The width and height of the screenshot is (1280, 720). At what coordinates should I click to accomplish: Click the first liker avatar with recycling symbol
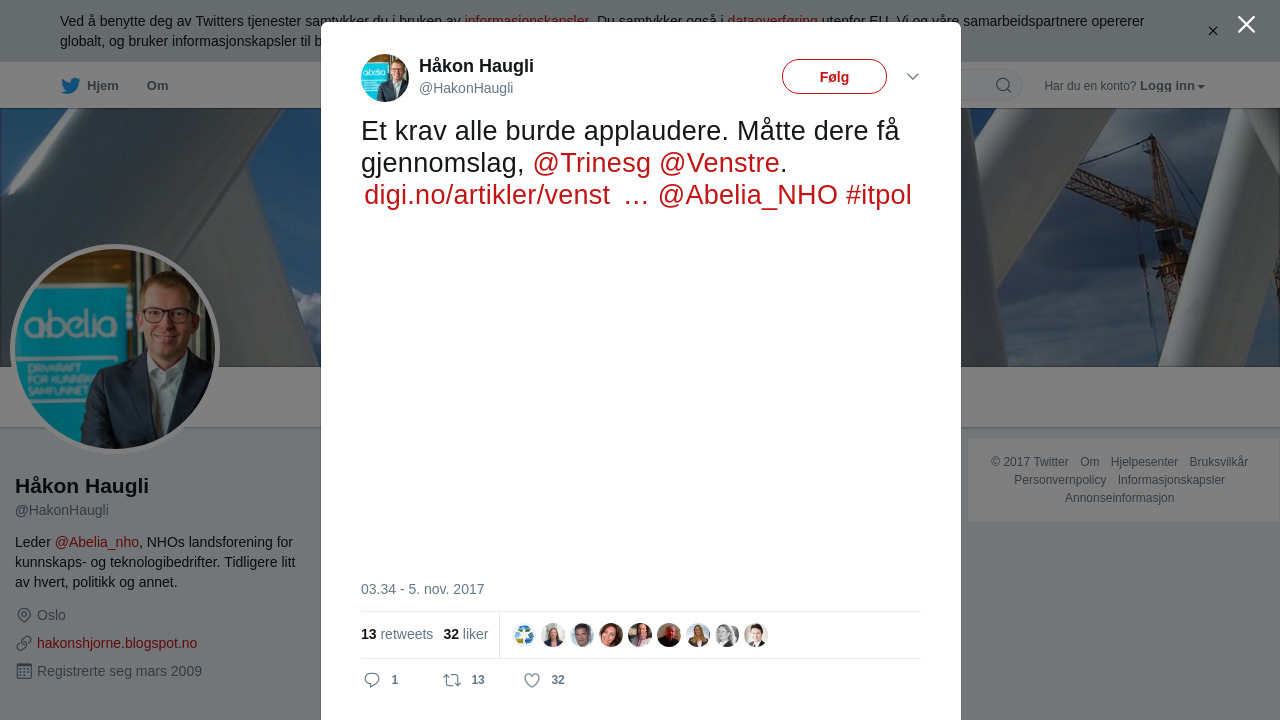524,635
